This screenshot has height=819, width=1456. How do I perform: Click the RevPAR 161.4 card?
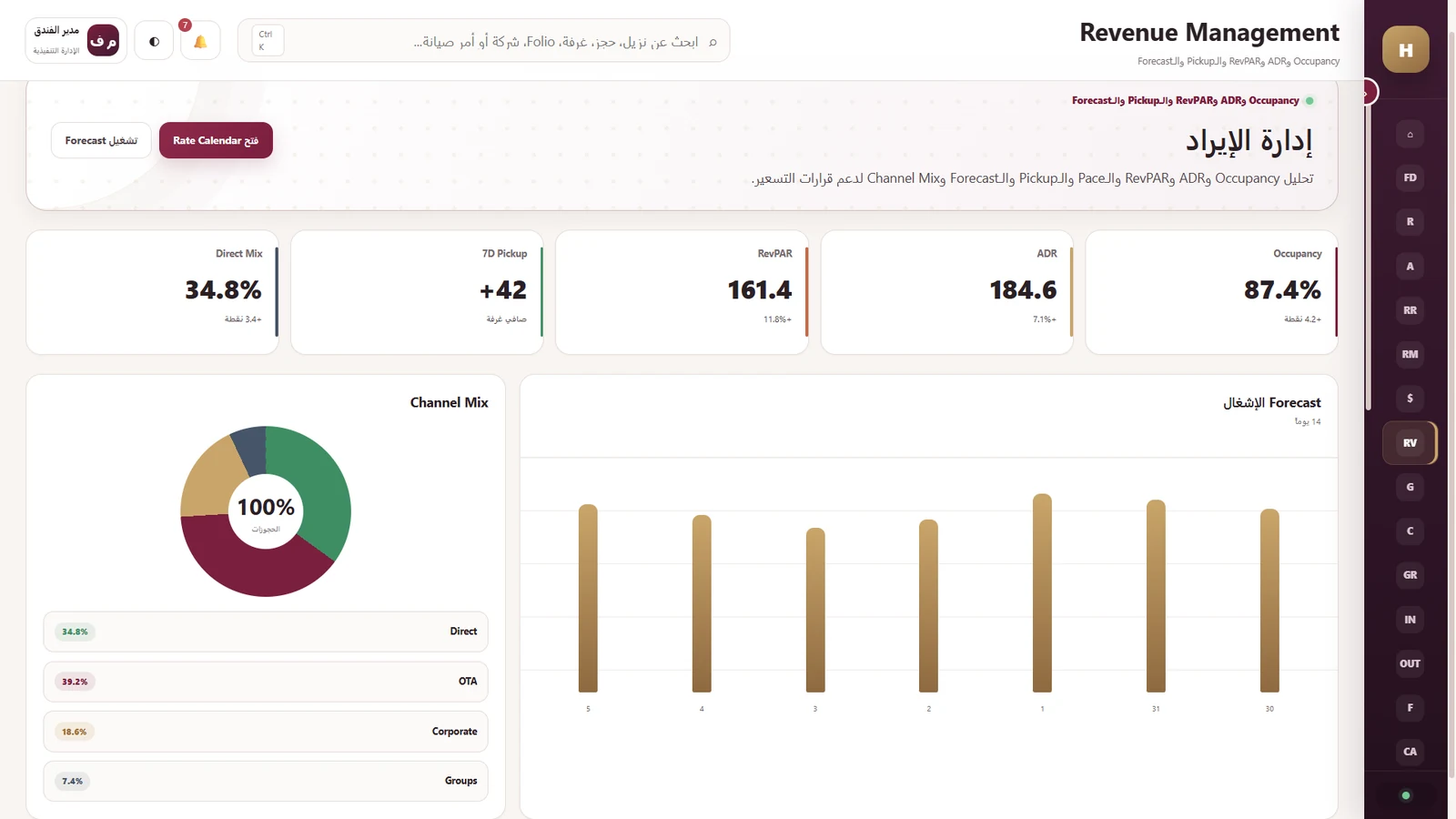[682, 292]
